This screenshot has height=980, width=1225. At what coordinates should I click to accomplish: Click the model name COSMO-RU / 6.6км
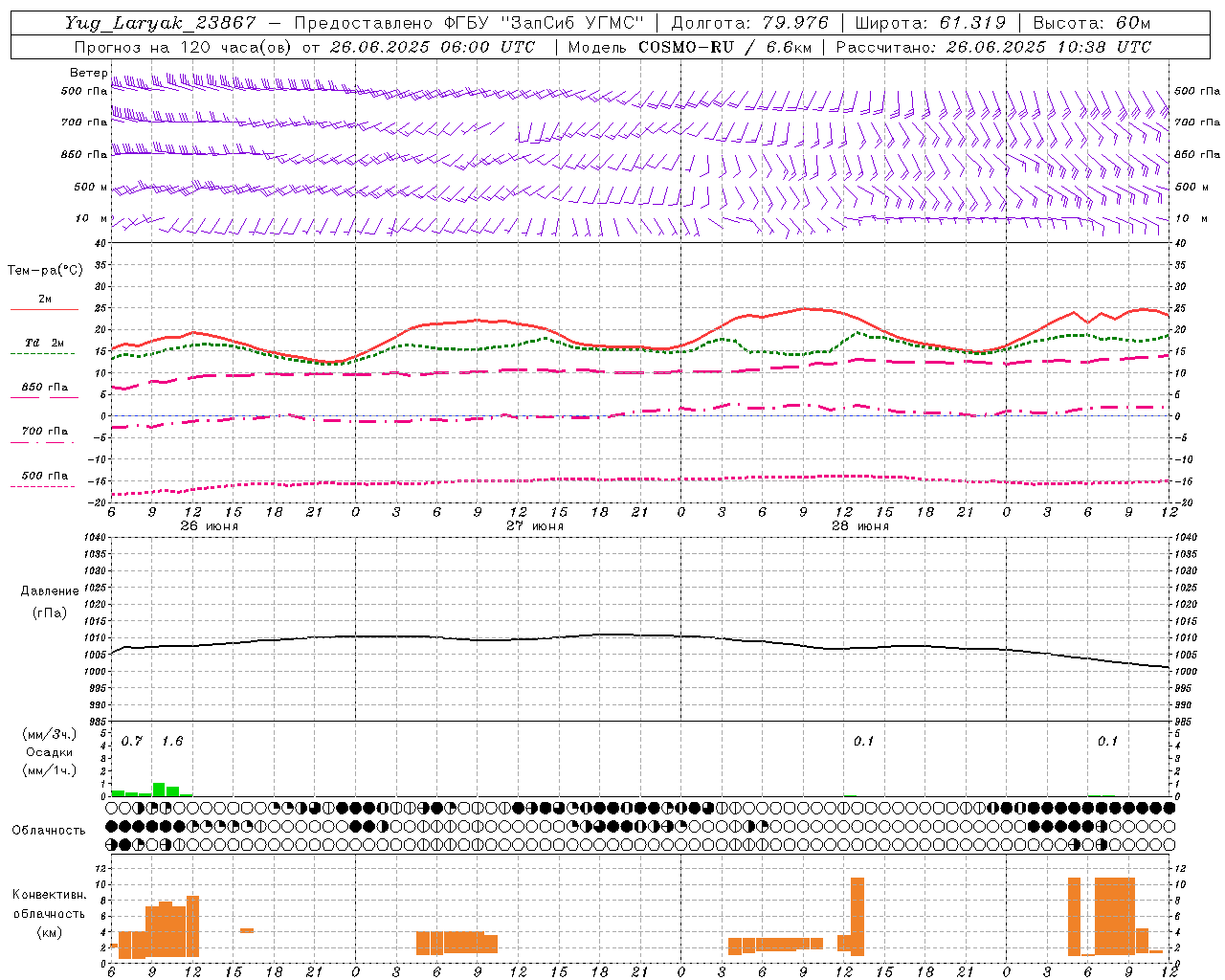click(725, 47)
